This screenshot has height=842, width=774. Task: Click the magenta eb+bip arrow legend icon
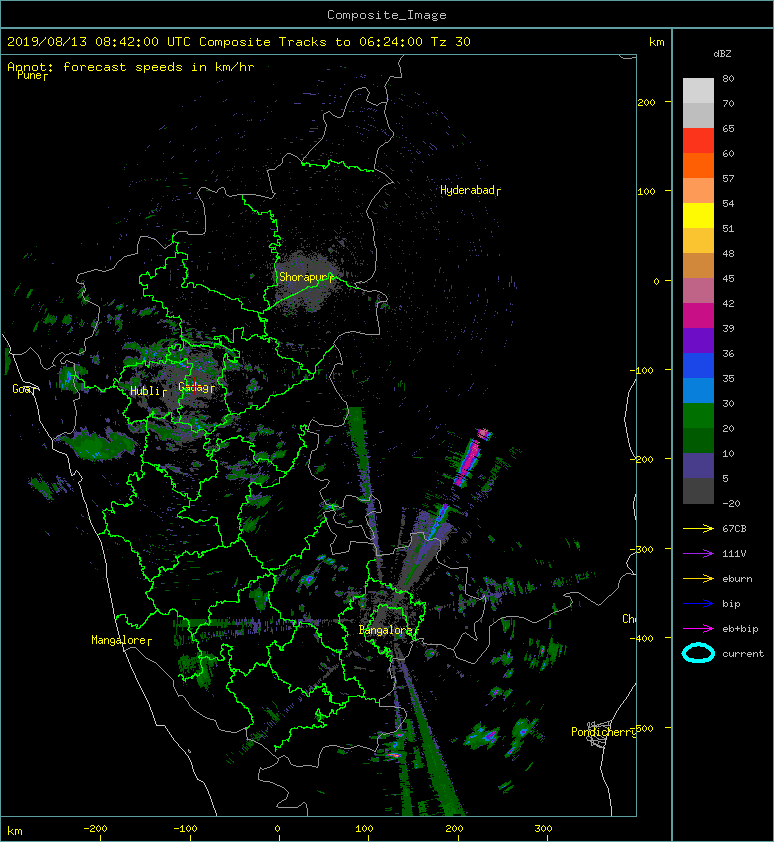coord(698,629)
